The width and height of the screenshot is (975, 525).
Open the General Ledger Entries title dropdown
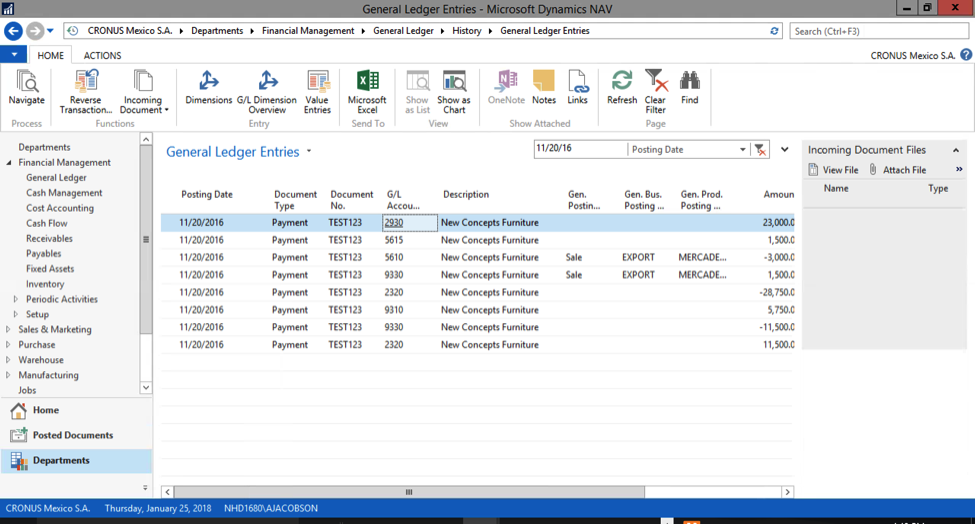click(309, 151)
